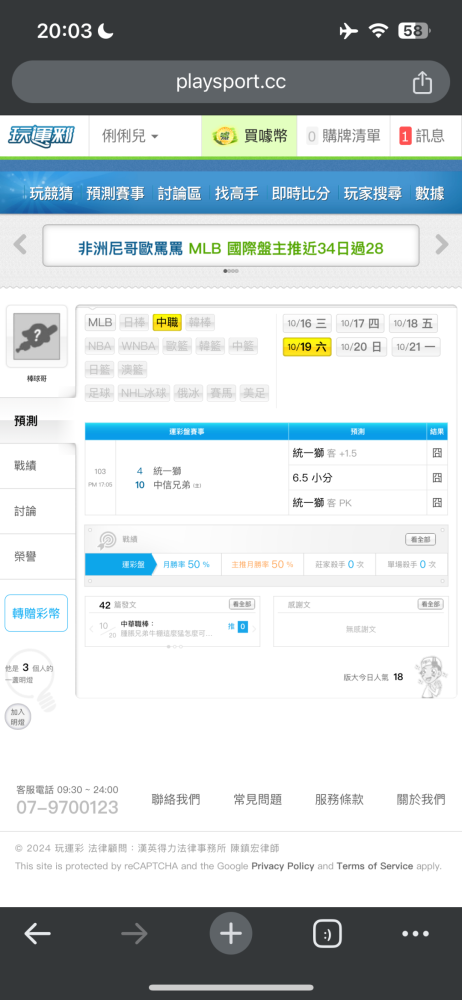Click 看全部 in the 篇發文 box
Screen dimensions: 462x1000
click(242, 604)
